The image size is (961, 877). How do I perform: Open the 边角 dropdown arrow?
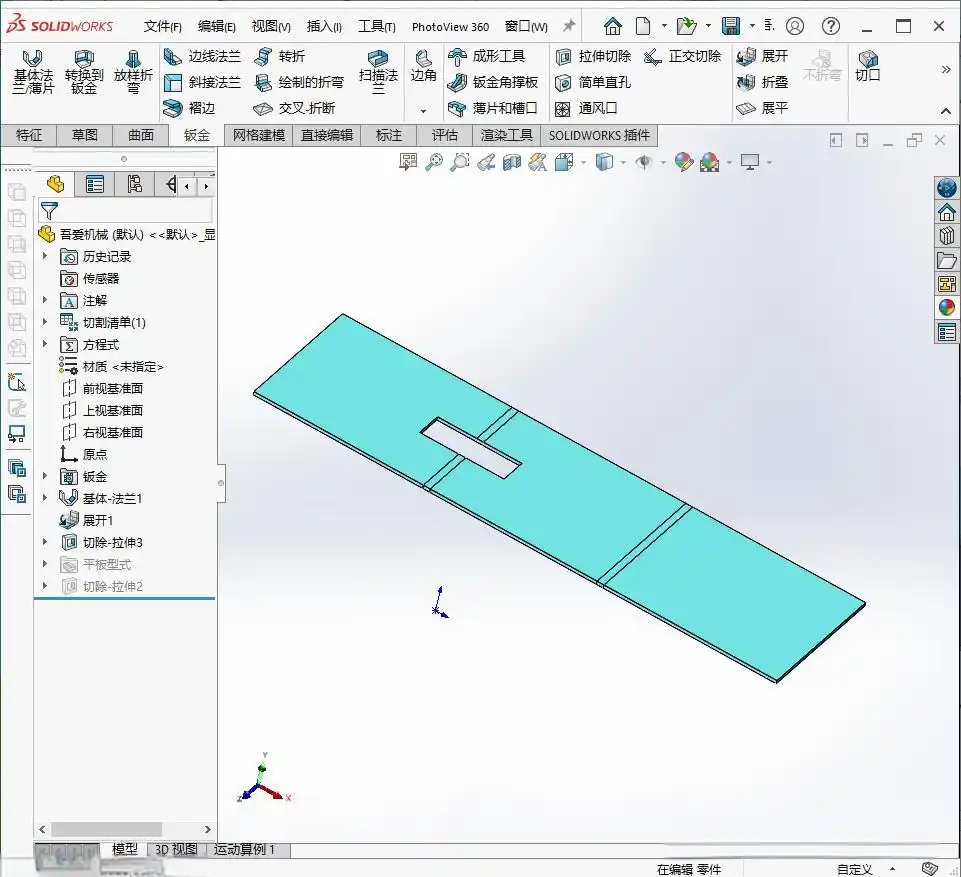(x=423, y=111)
